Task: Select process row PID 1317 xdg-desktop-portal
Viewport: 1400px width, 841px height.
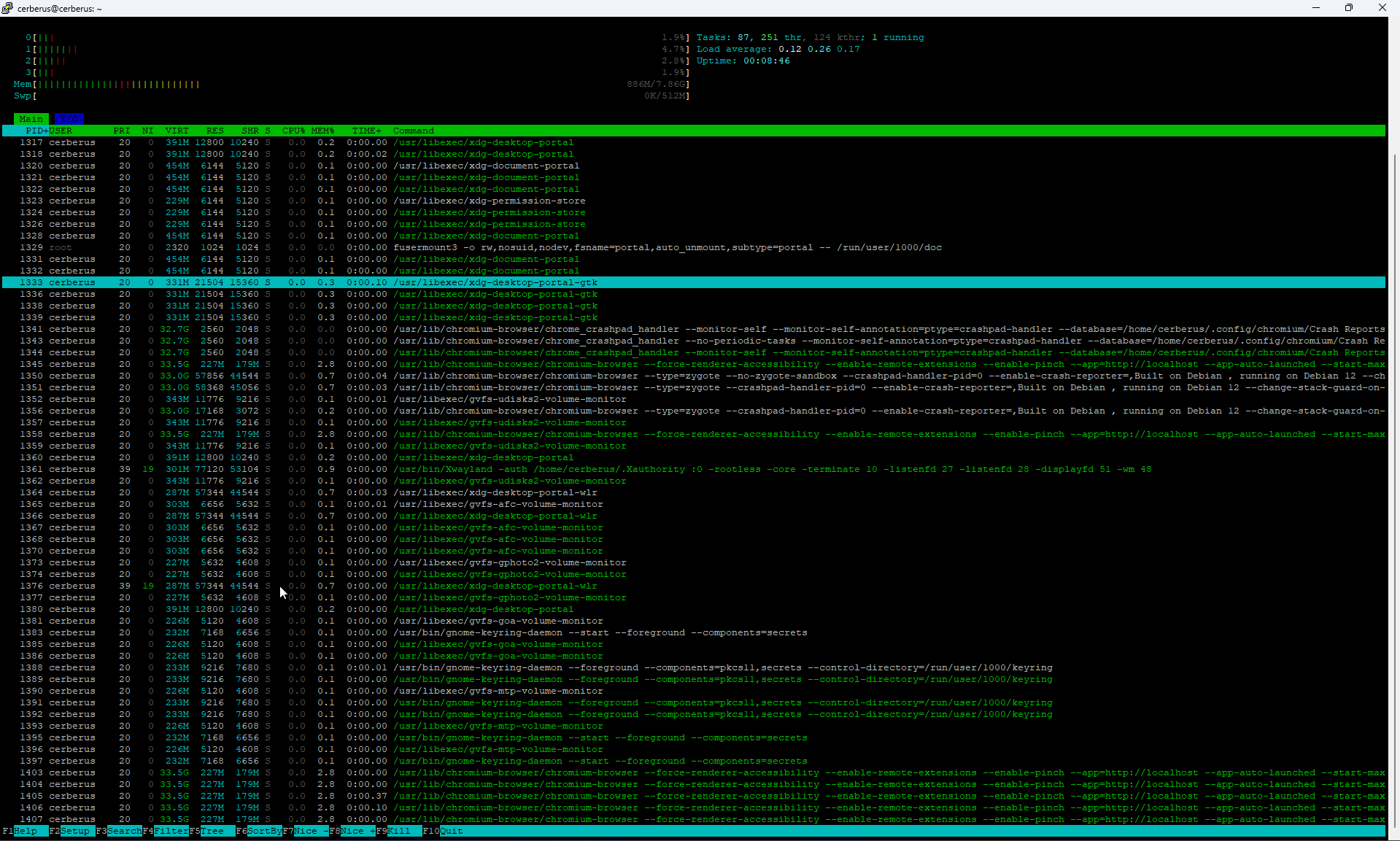Action: click(693, 142)
